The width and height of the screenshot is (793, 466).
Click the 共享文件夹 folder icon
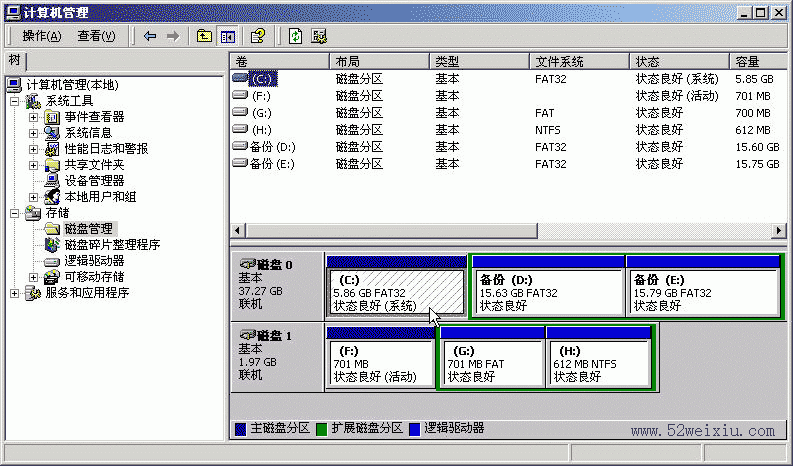(52, 165)
